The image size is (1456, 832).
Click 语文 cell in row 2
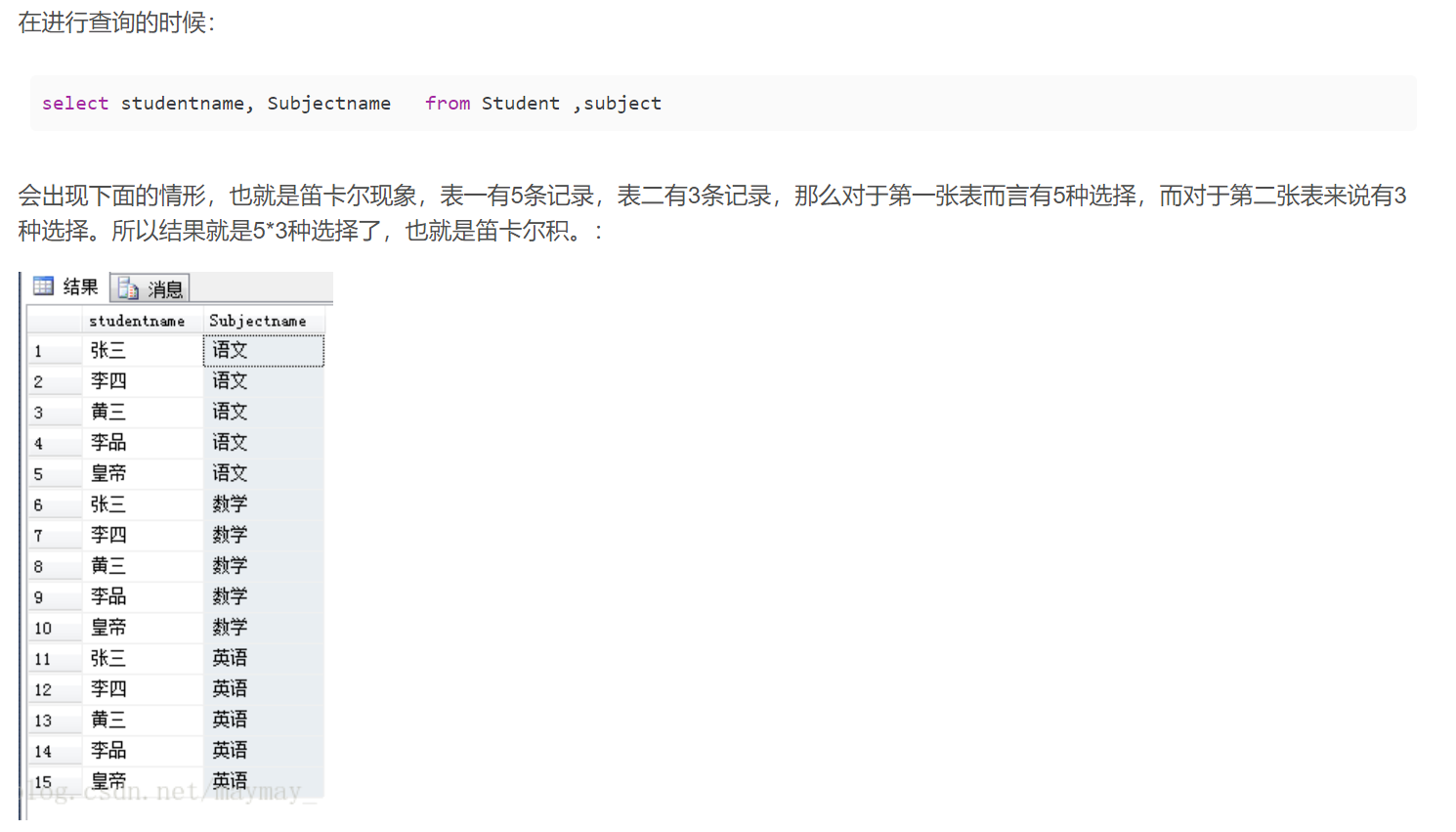(263, 381)
